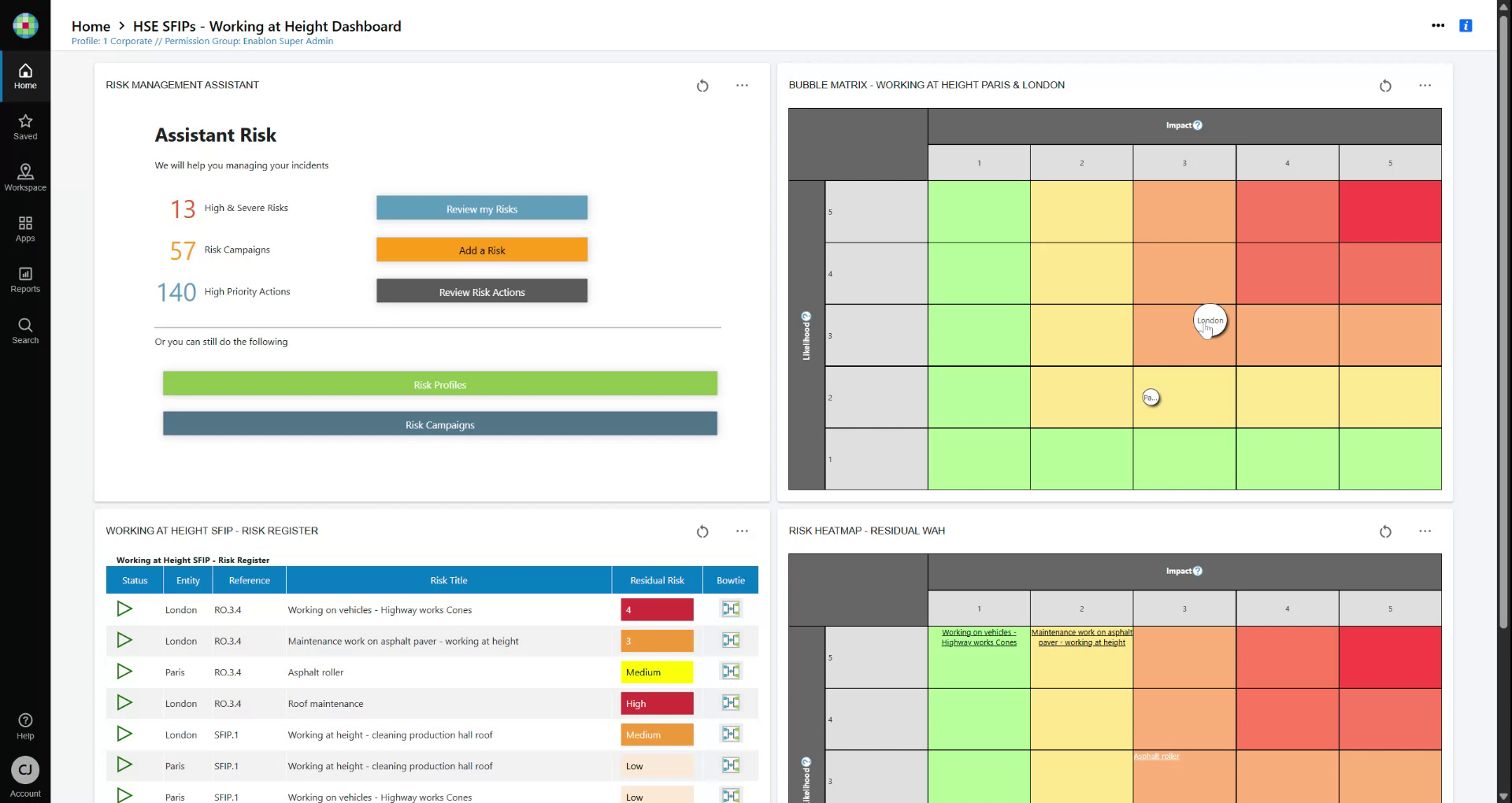The height and width of the screenshot is (803, 1512).
Task: Open options menu for Risk Register widget
Action: pos(742,531)
